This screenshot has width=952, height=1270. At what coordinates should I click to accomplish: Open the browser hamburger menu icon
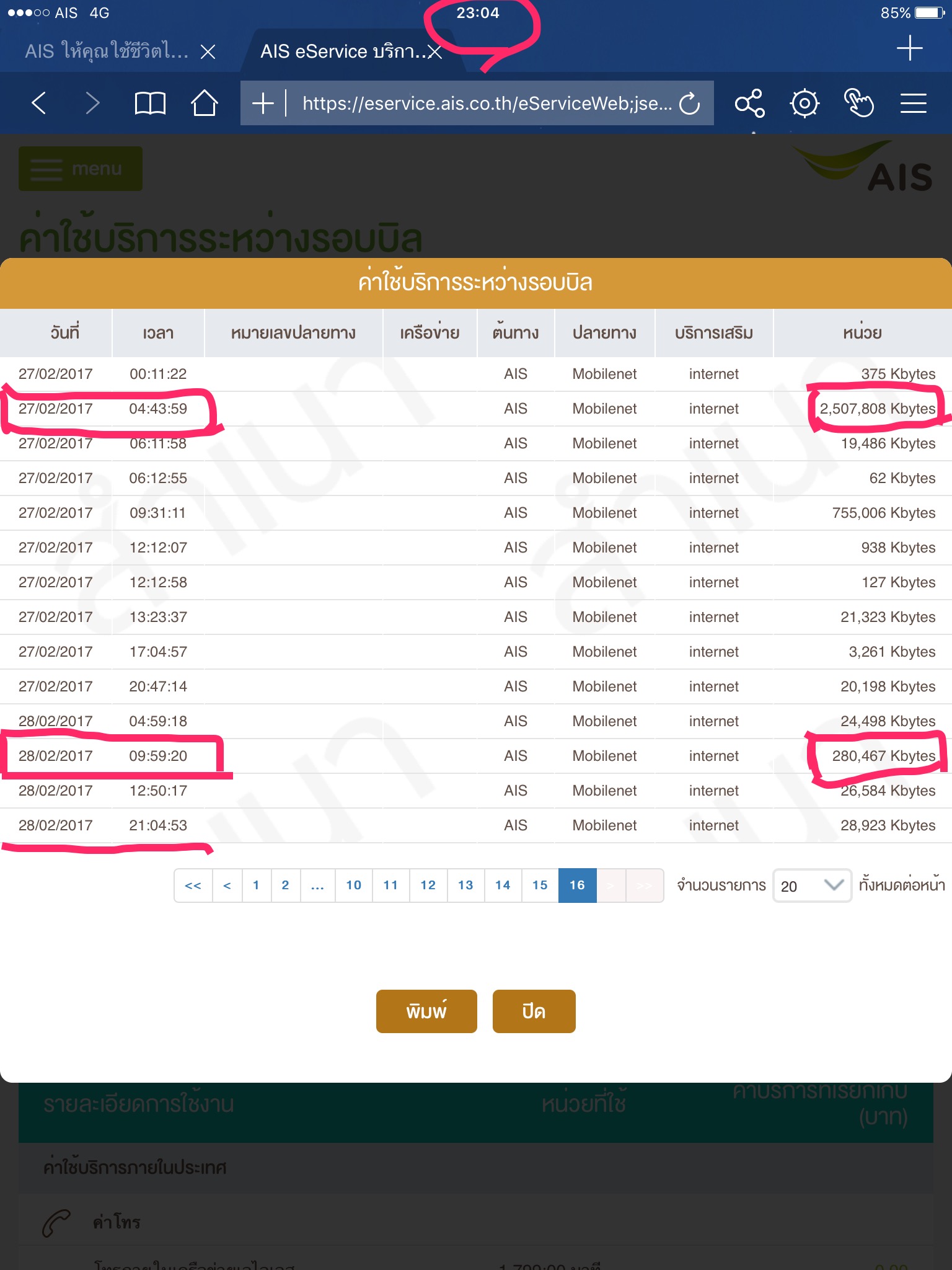(x=913, y=103)
